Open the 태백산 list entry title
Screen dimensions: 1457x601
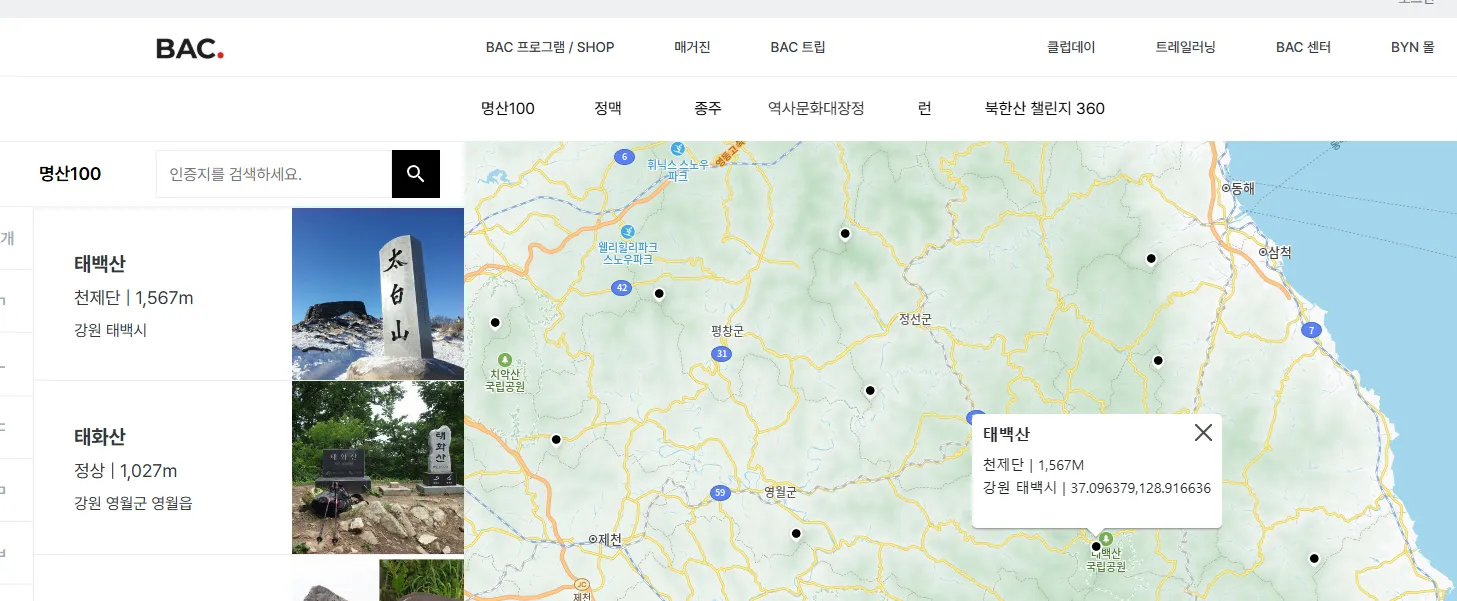click(100, 264)
